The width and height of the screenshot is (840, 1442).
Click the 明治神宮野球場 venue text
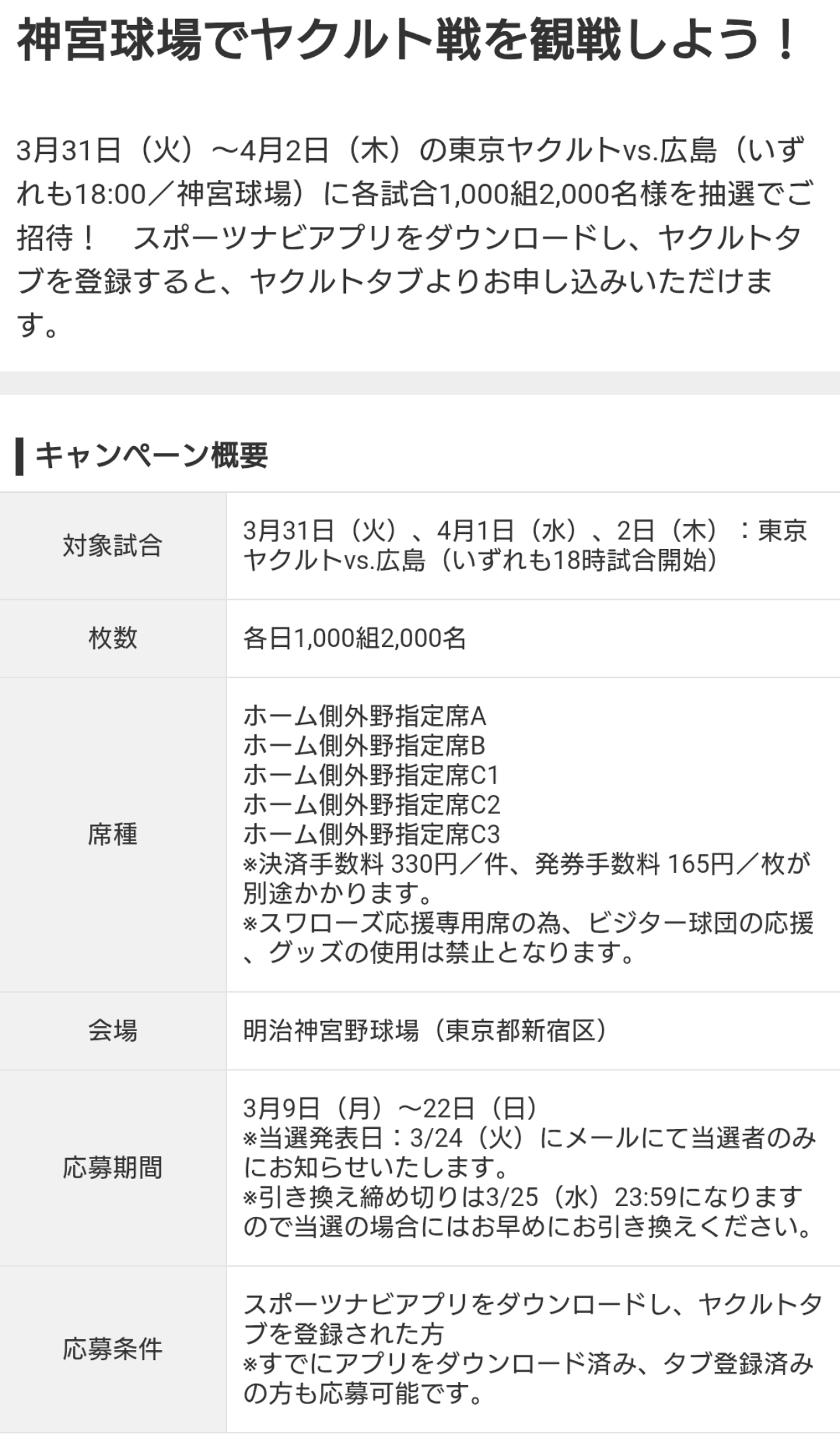[424, 1031]
